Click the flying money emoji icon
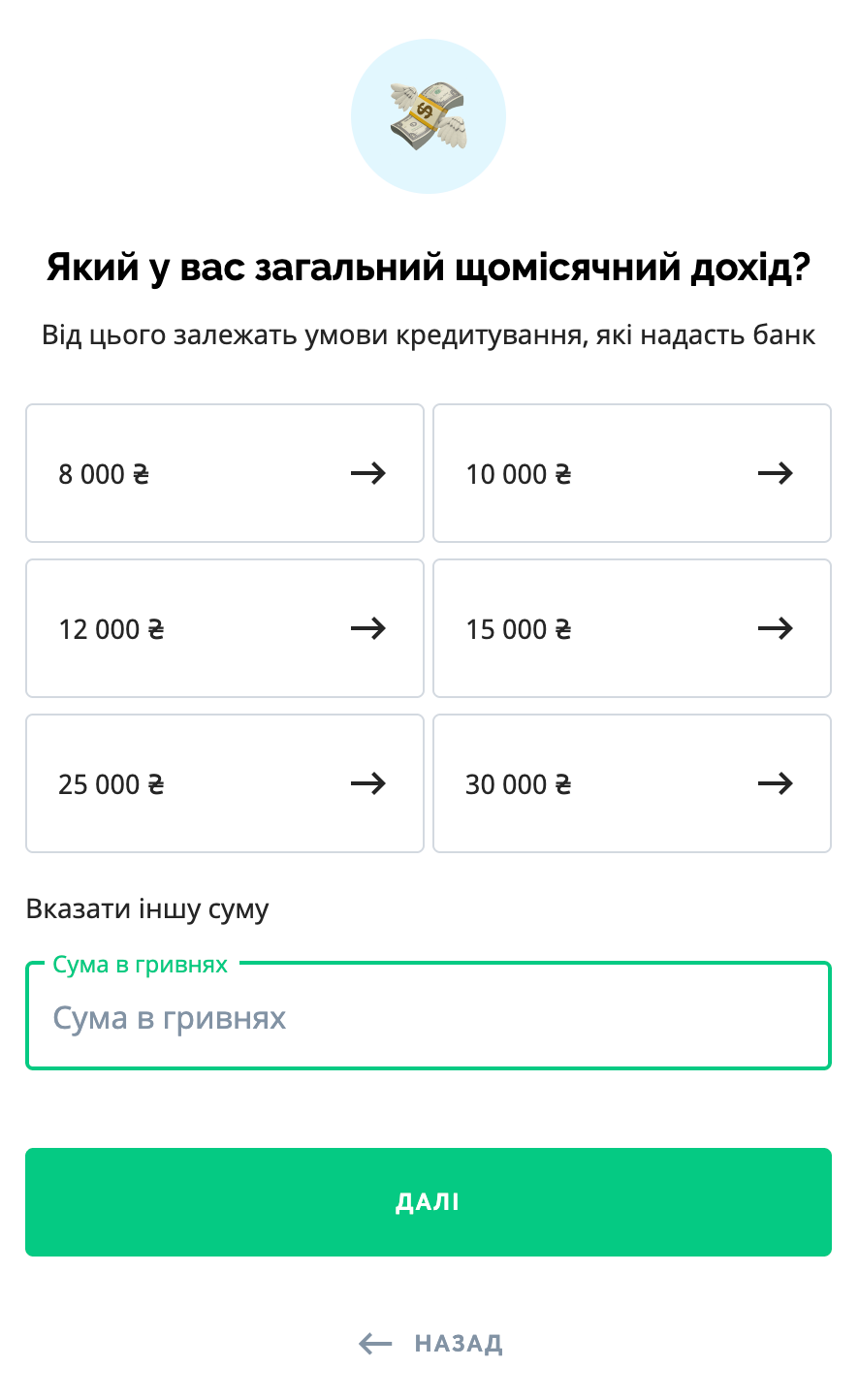The height and width of the screenshot is (1400, 859). (429, 116)
